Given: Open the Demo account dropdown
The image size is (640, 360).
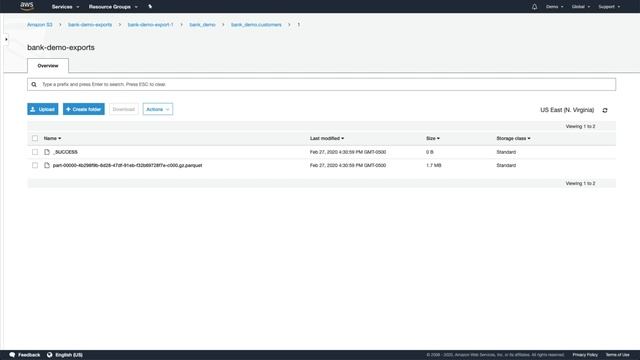Looking at the screenshot, I should [x=554, y=7].
